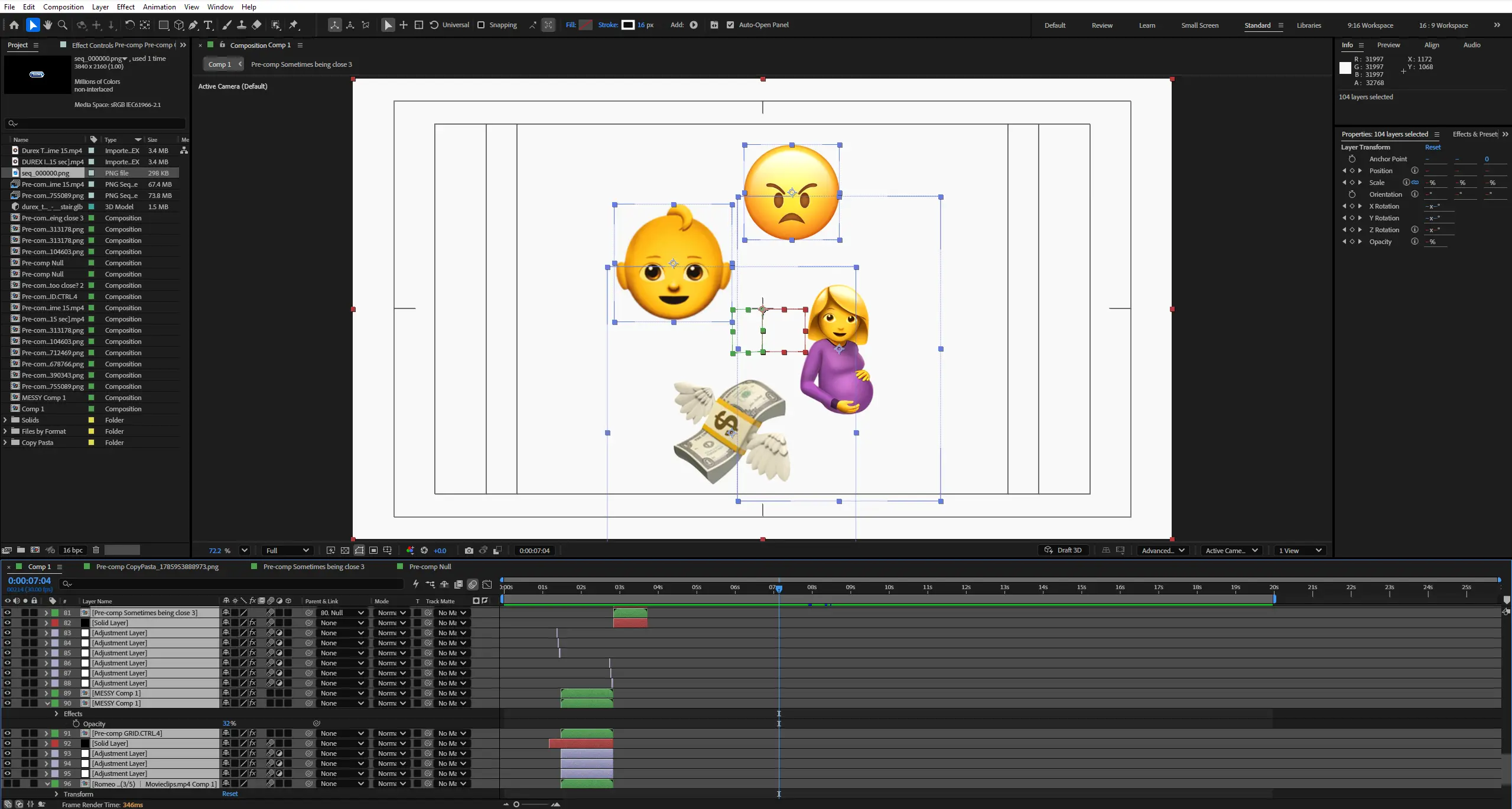Open the Parent dropdown showing 80. Null
Screen dimensions: 1512x809
click(x=342, y=613)
